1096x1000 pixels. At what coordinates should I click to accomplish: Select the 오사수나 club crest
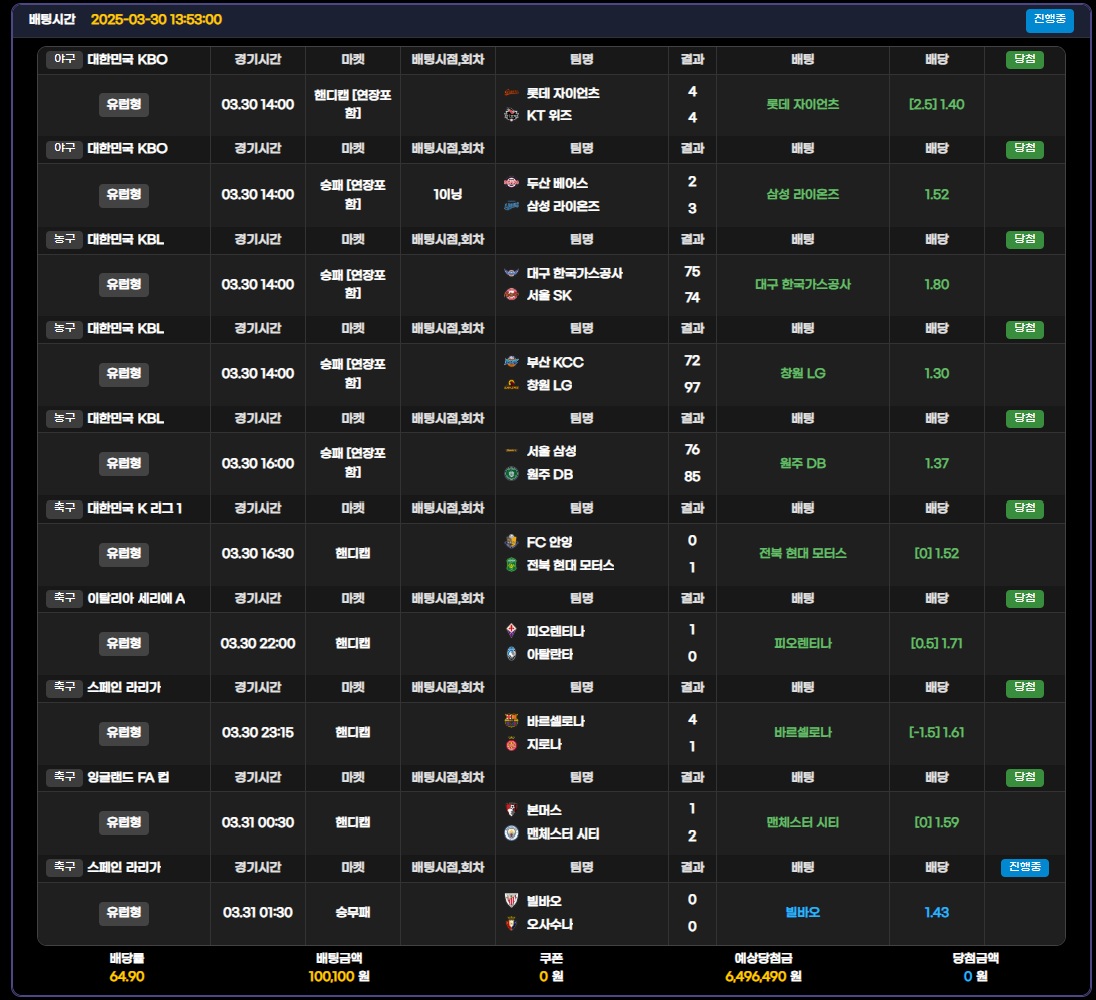pyautogui.click(x=512, y=924)
